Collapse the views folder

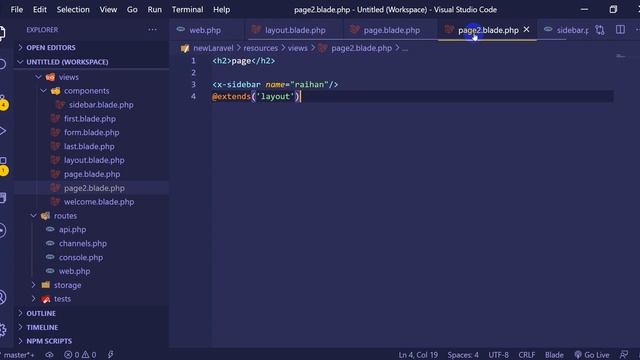click(91, 77)
